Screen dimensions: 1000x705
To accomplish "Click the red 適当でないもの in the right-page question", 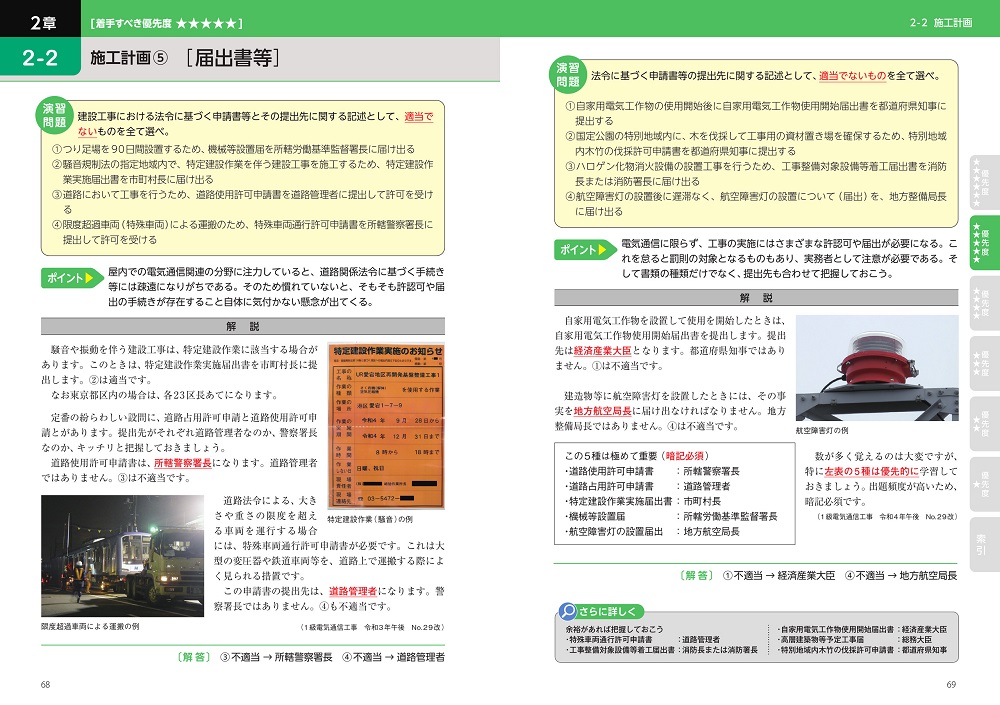I will (853, 75).
